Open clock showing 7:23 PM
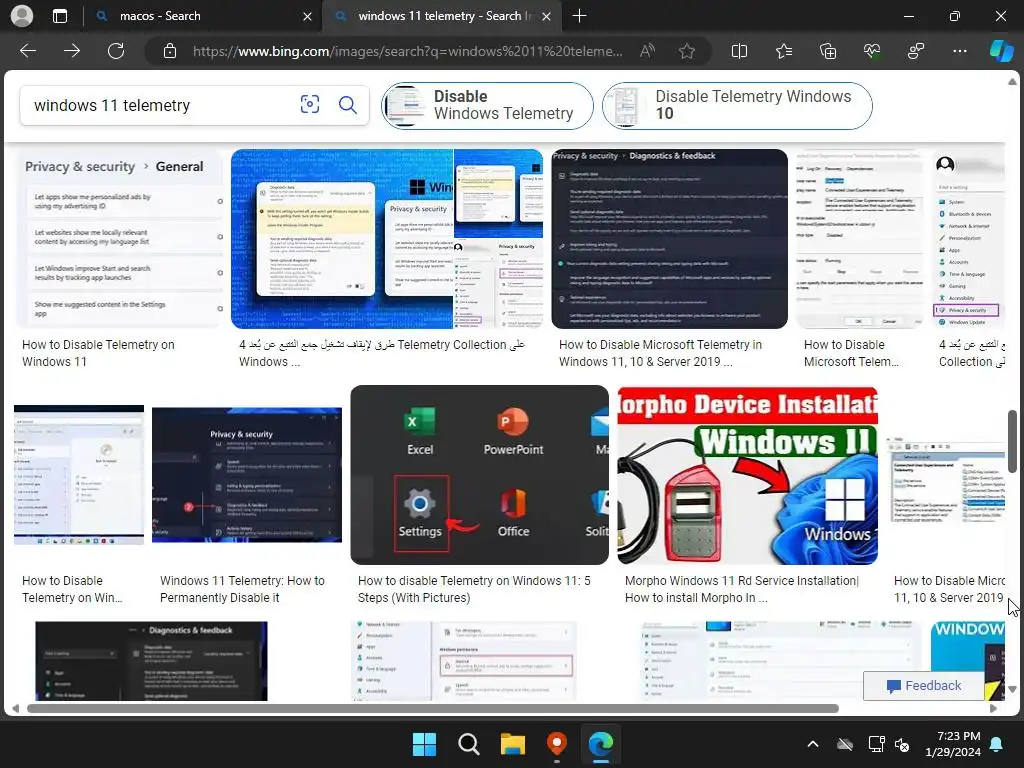The width and height of the screenshot is (1024, 768). tap(953, 744)
